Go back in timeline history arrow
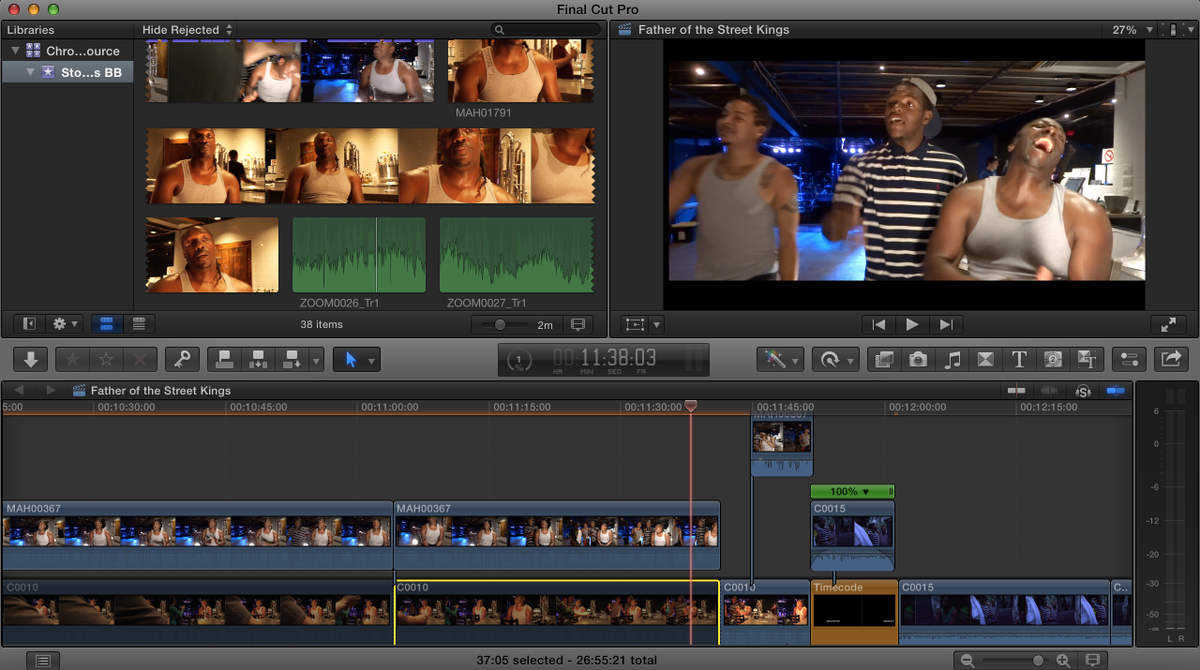This screenshot has width=1200, height=670. tap(20, 390)
